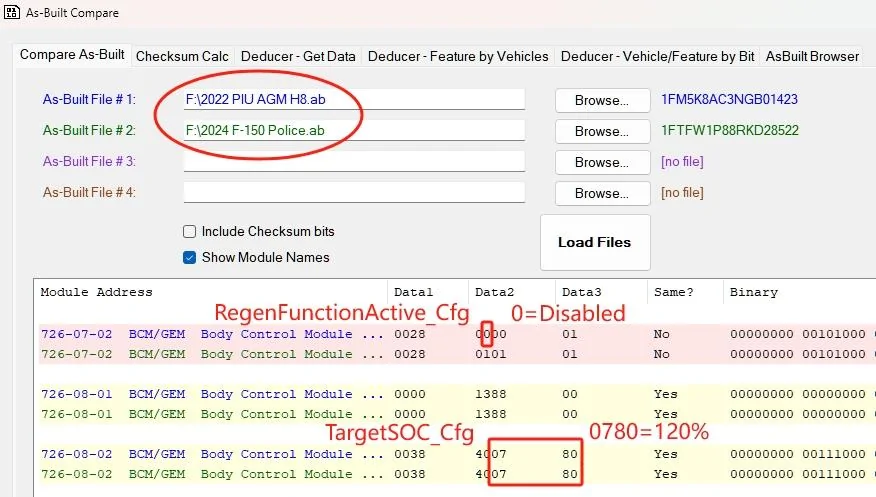Select 726-07-02 row with Data2 0101
The image size is (876, 497).
pyautogui.click(x=457, y=354)
